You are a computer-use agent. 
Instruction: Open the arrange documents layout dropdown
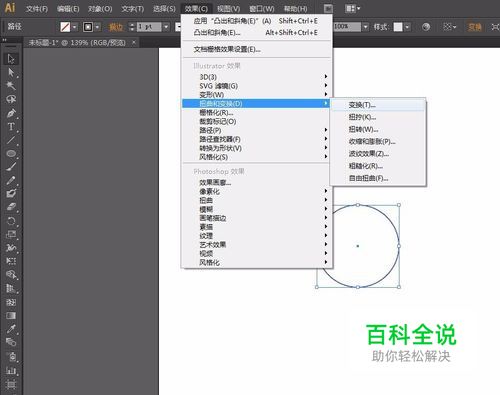point(353,8)
